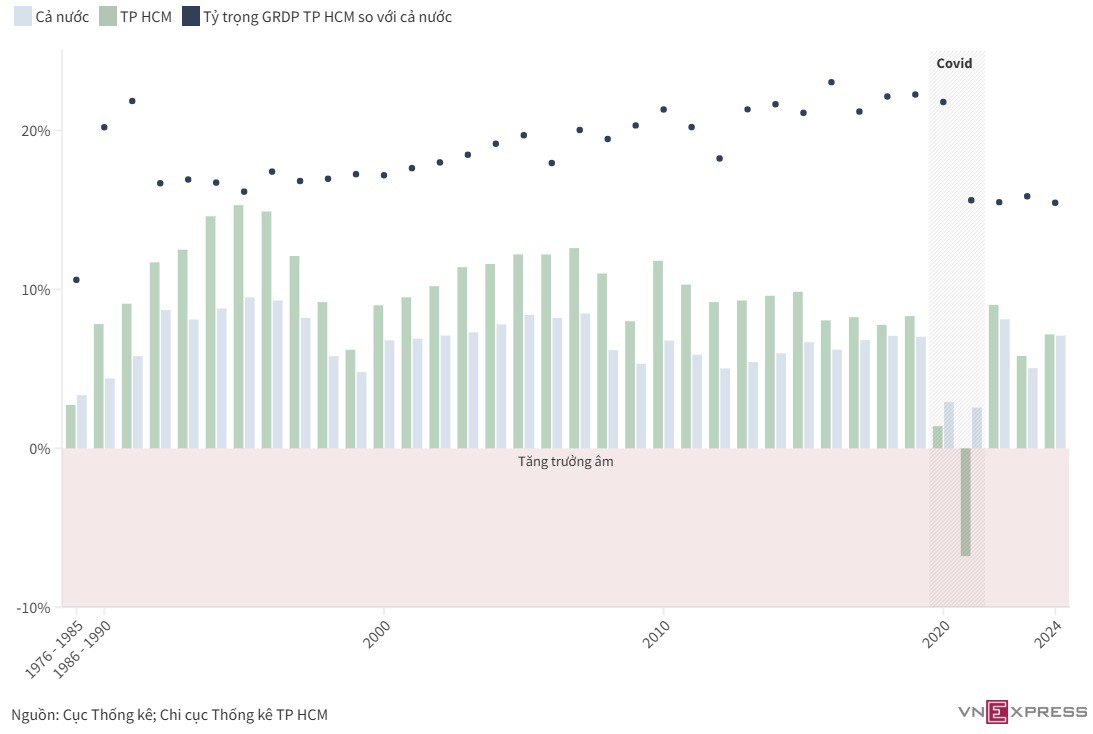This screenshot has height=734, width=1093.
Task: Click the 20% y-axis label
Action: (36, 131)
